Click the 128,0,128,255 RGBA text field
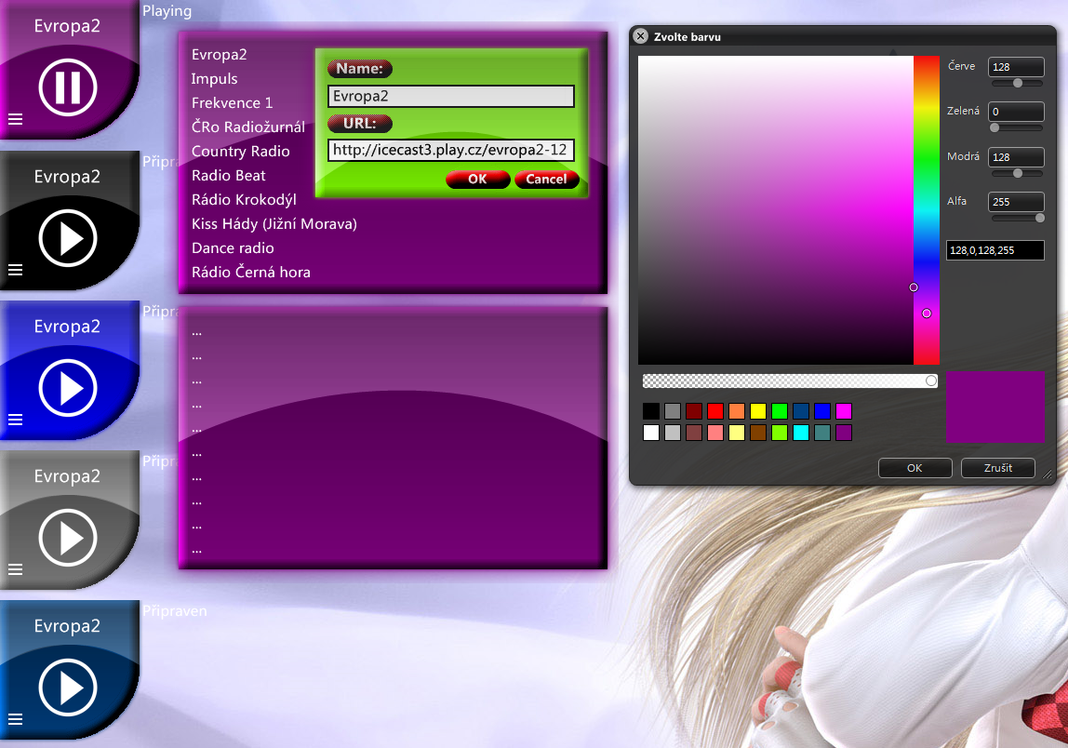Image resolution: width=1068 pixels, height=748 pixels. [995, 250]
